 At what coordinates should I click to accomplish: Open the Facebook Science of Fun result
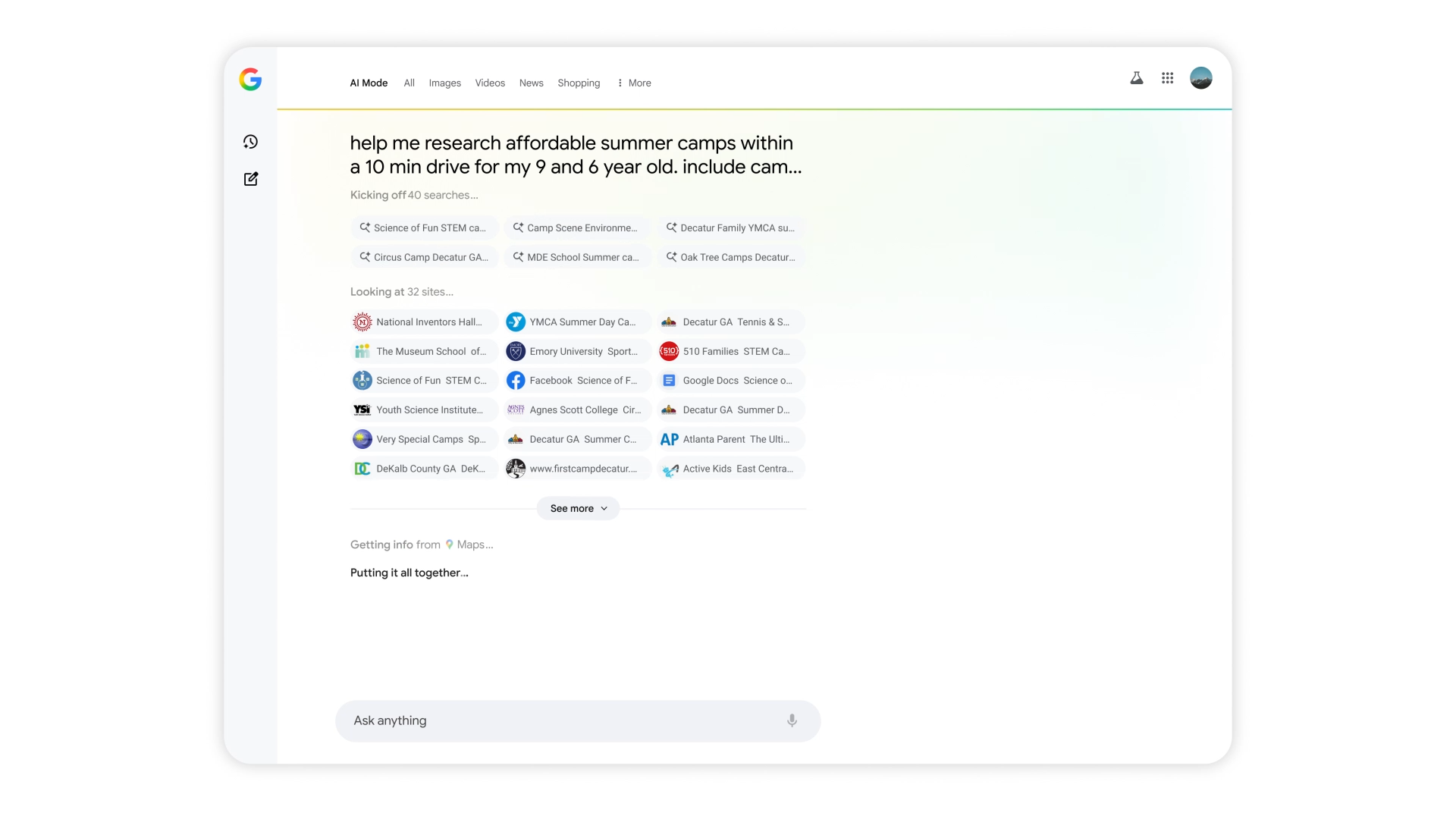coord(576,380)
